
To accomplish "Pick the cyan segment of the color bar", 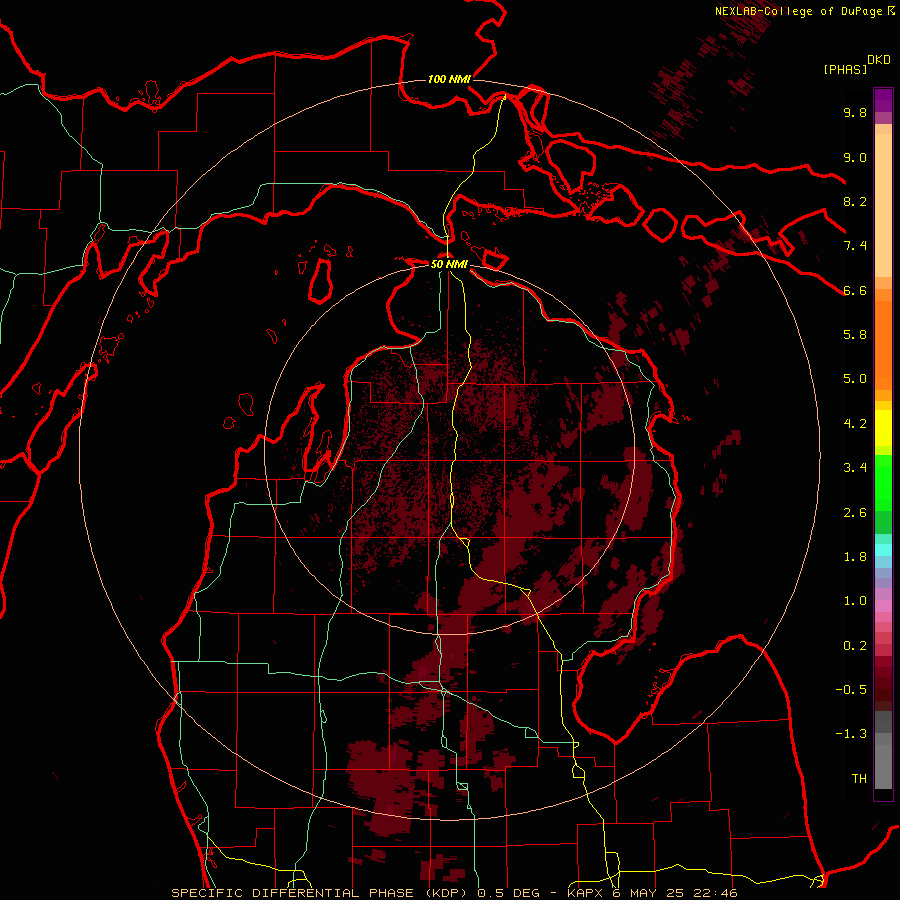I will click(x=883, y=550).
